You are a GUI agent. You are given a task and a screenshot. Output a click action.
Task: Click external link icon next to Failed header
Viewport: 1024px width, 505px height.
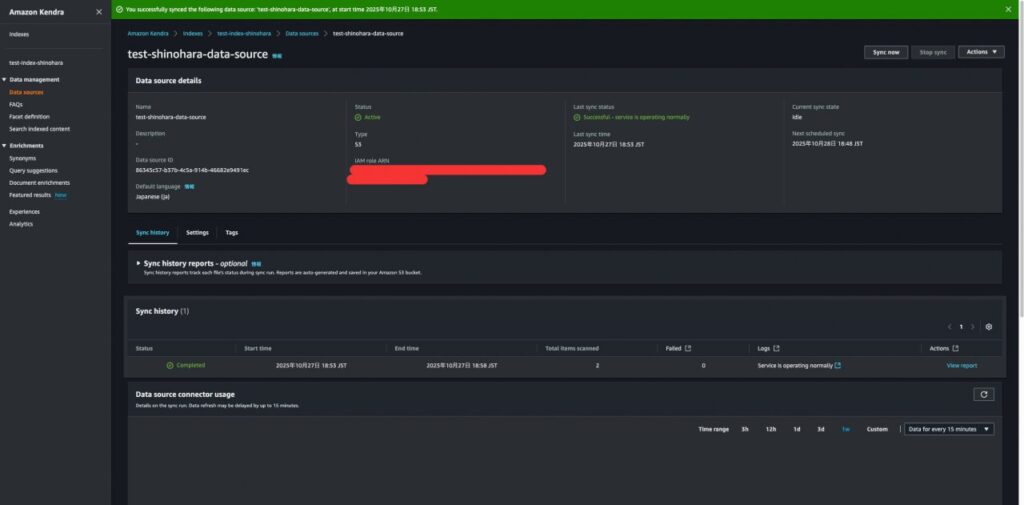(687, 348)
